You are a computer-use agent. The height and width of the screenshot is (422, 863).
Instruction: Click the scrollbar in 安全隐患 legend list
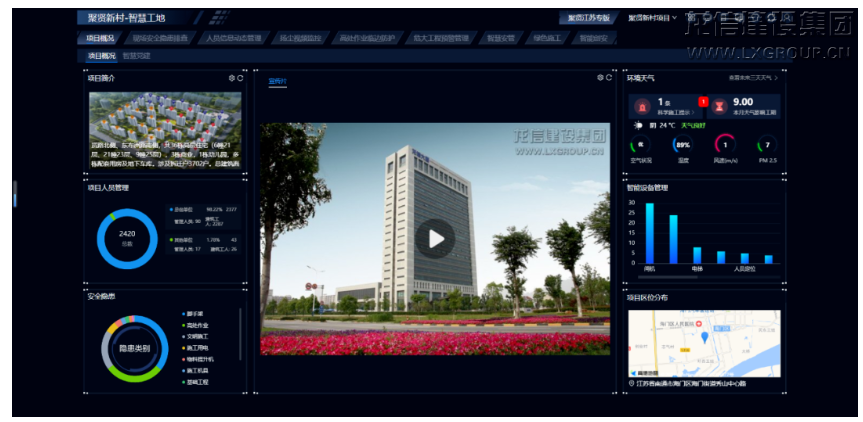(x=240, y=330)
